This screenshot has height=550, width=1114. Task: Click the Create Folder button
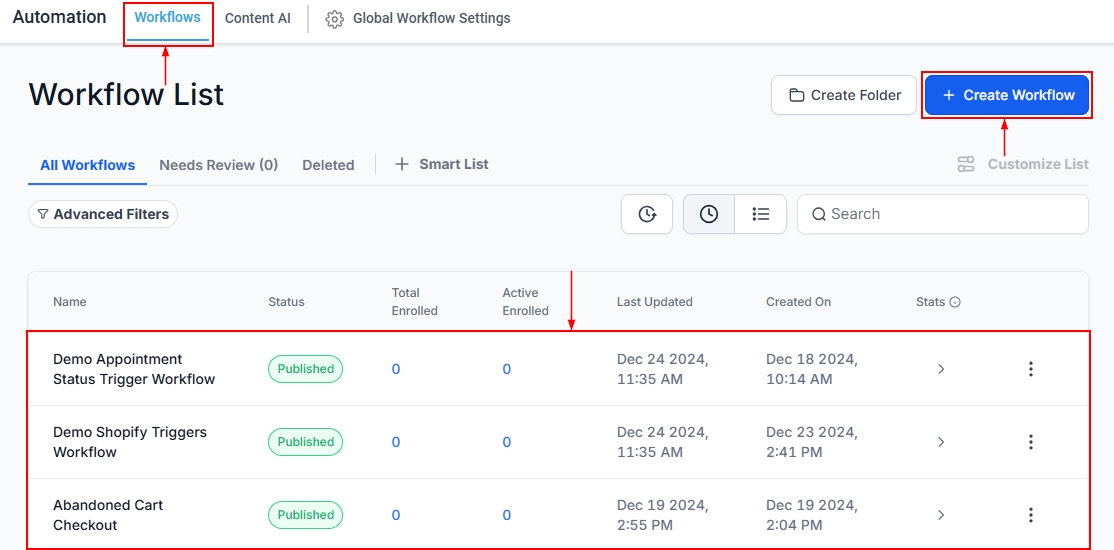[844, 95]
